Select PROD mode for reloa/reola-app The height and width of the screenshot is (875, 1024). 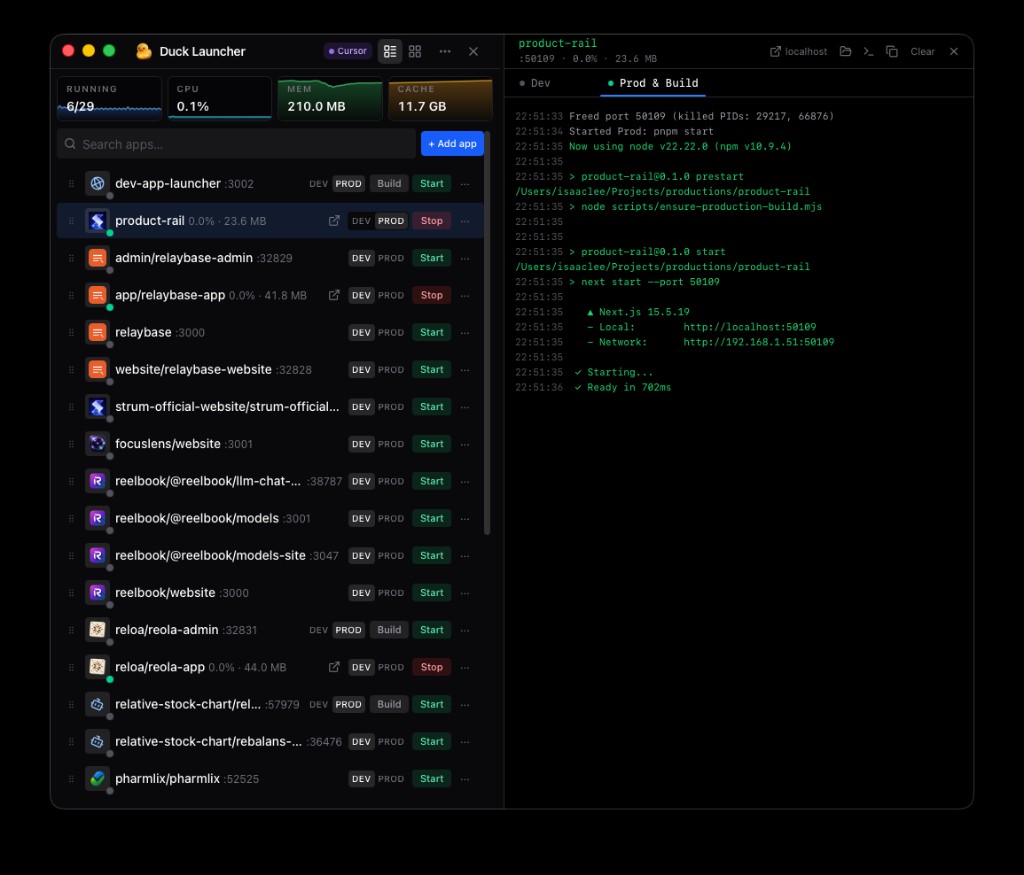[x=391, y=667]
